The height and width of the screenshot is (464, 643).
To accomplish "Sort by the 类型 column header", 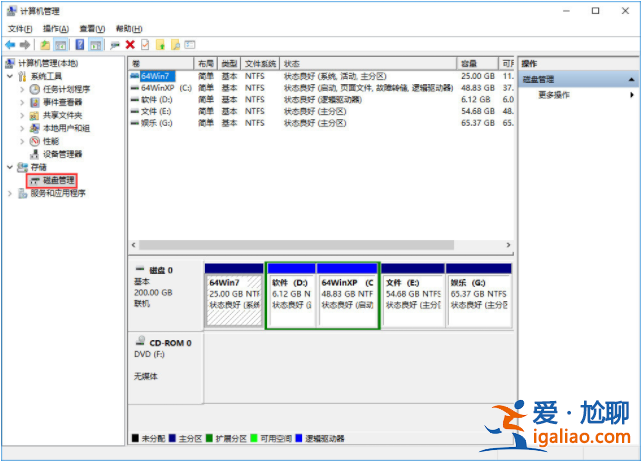I will pos(229,64).
